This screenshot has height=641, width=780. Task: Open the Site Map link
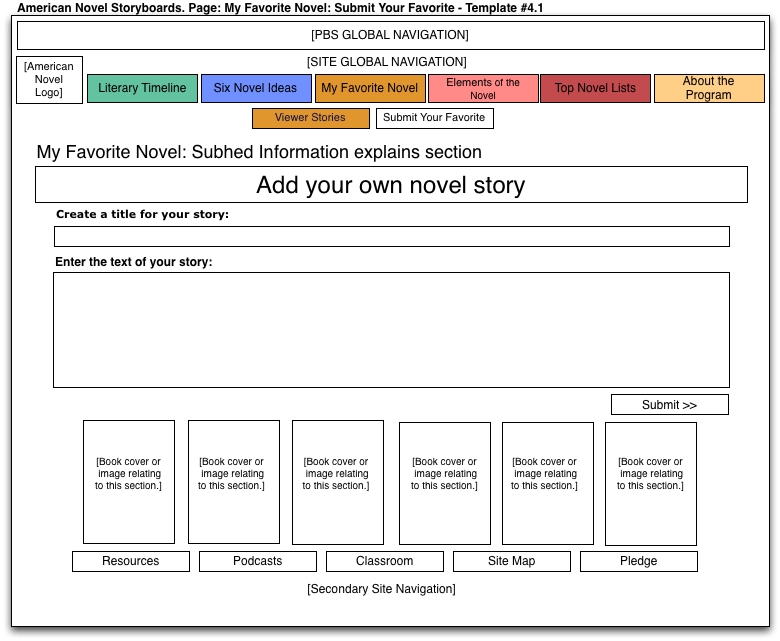[511, 561]
